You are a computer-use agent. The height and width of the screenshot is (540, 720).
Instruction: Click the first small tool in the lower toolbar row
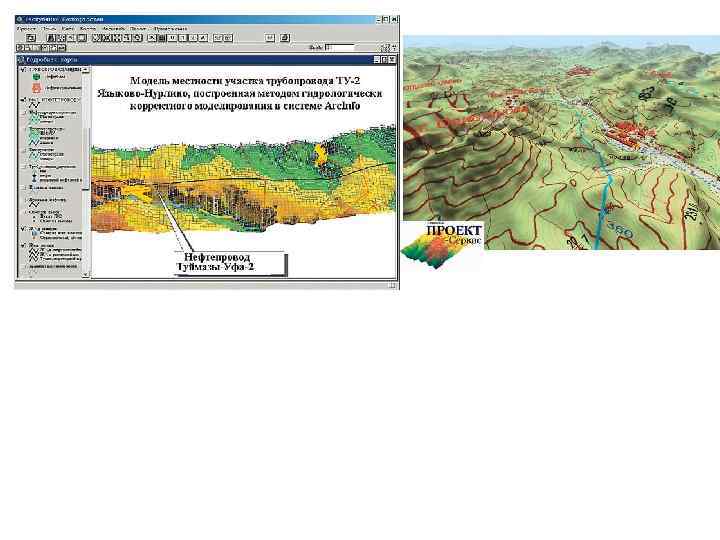point(20,48)
